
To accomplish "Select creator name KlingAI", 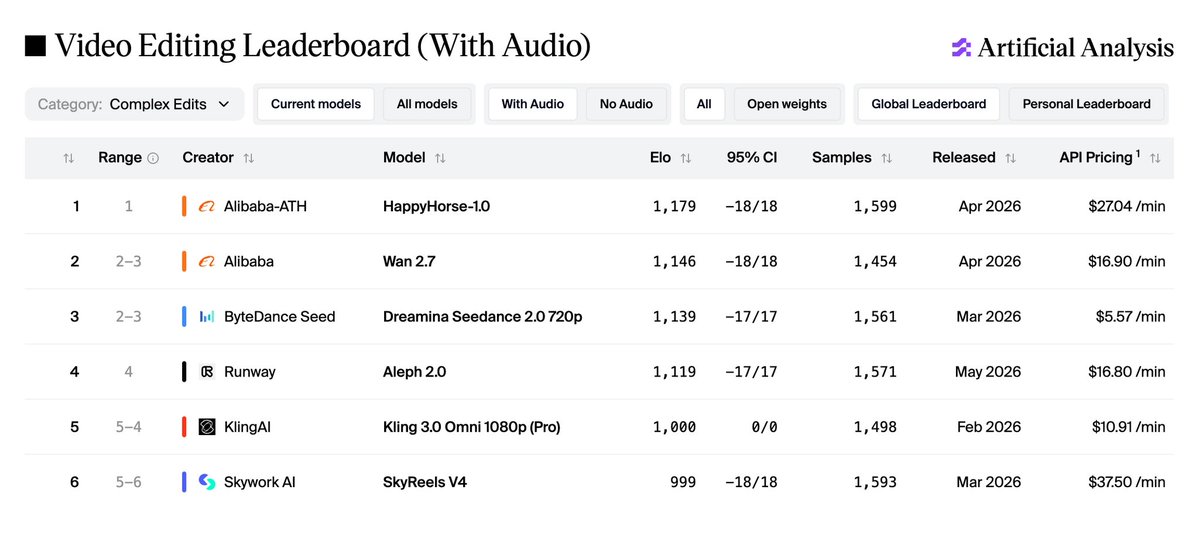I will [247, 427].
